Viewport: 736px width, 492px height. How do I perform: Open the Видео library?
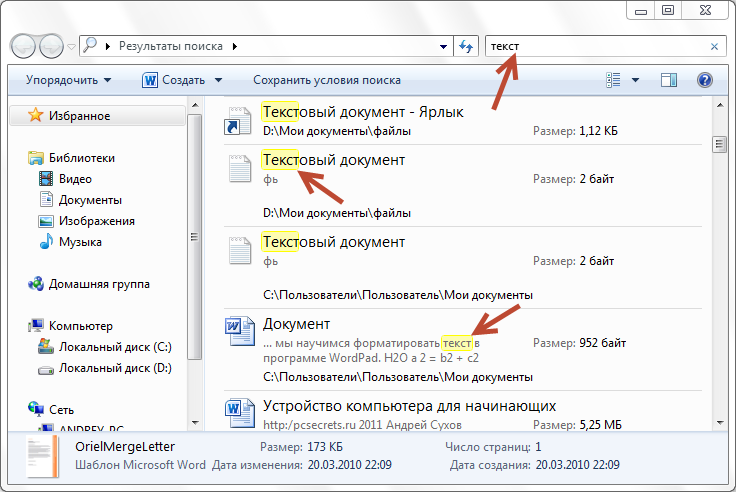75,179
